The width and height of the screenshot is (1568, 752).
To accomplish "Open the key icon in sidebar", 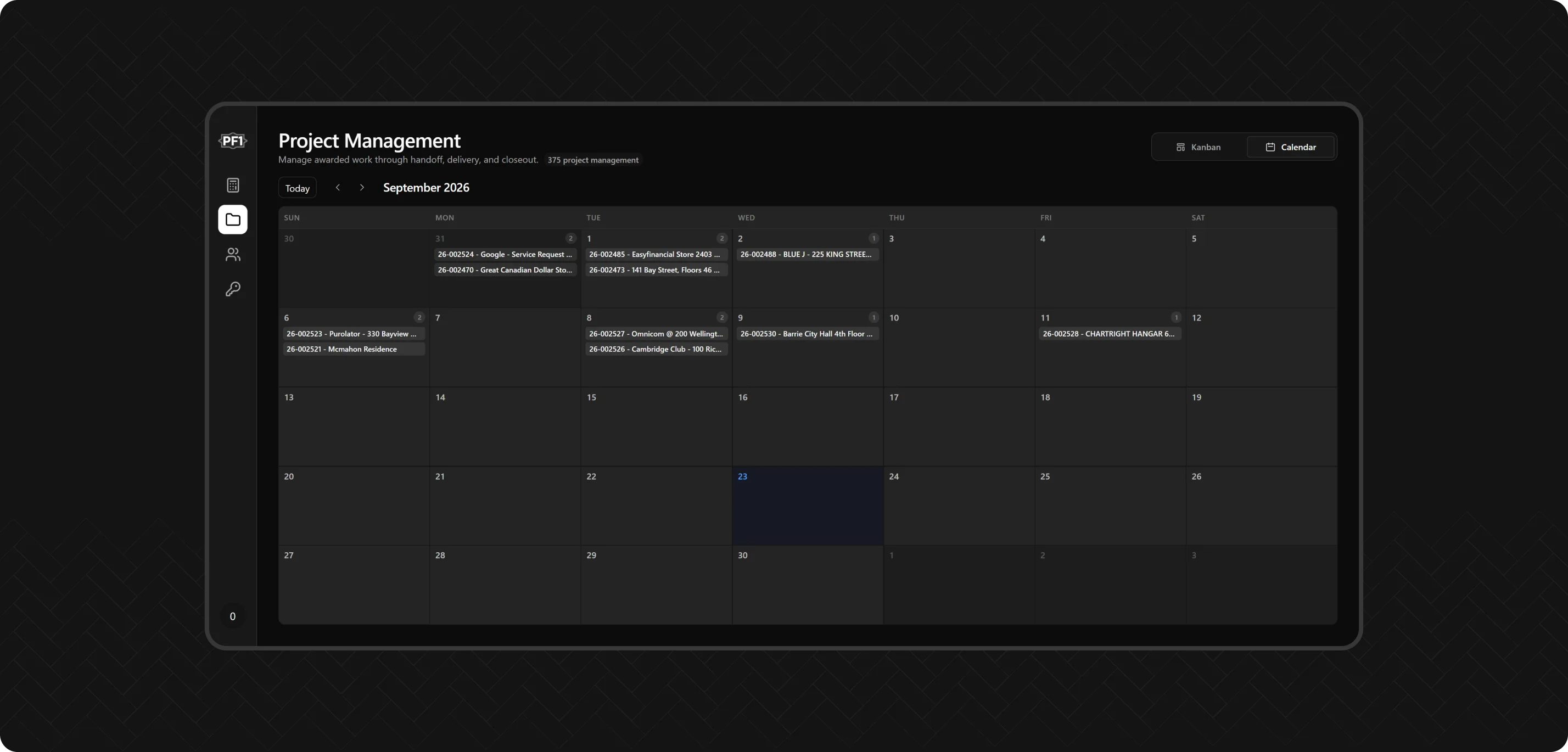I will [233, 289].
